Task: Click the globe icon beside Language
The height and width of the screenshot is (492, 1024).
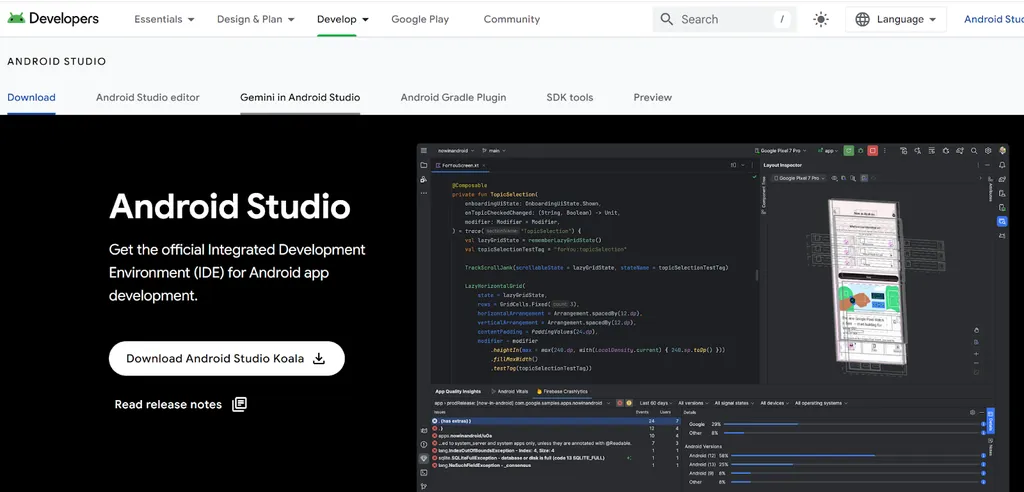Action: coord(862,19)
